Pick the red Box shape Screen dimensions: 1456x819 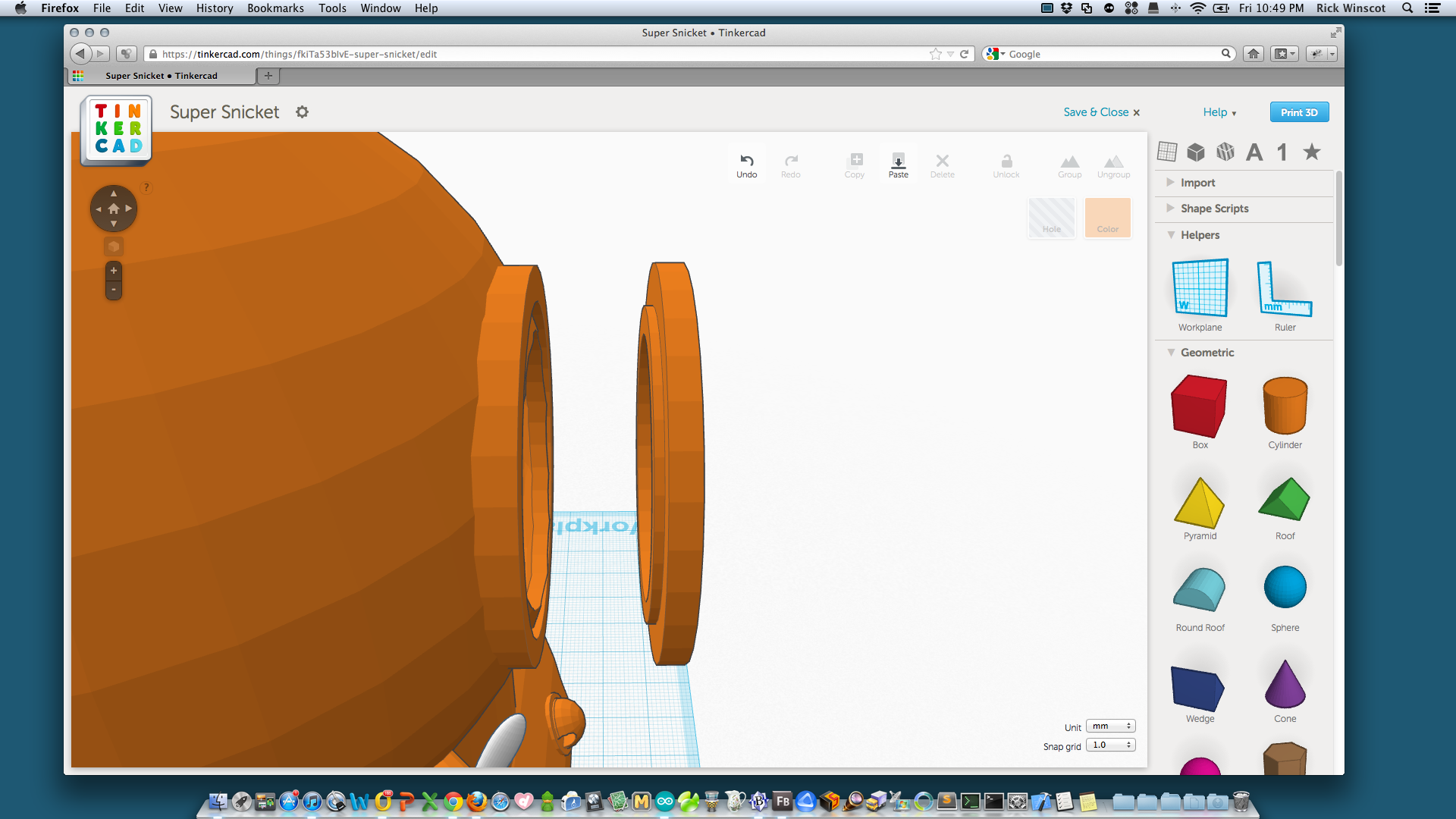click(x=1200, y=406)
